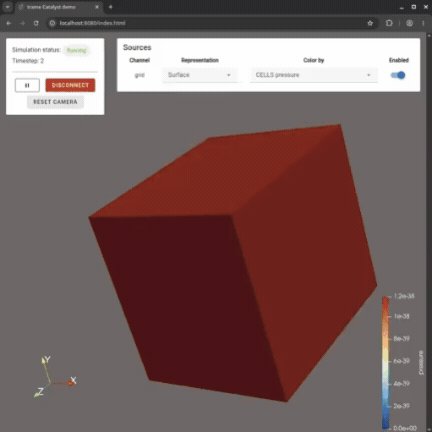
Task: Pause the simulation with the pause button
Action: [x=27, y=85]
